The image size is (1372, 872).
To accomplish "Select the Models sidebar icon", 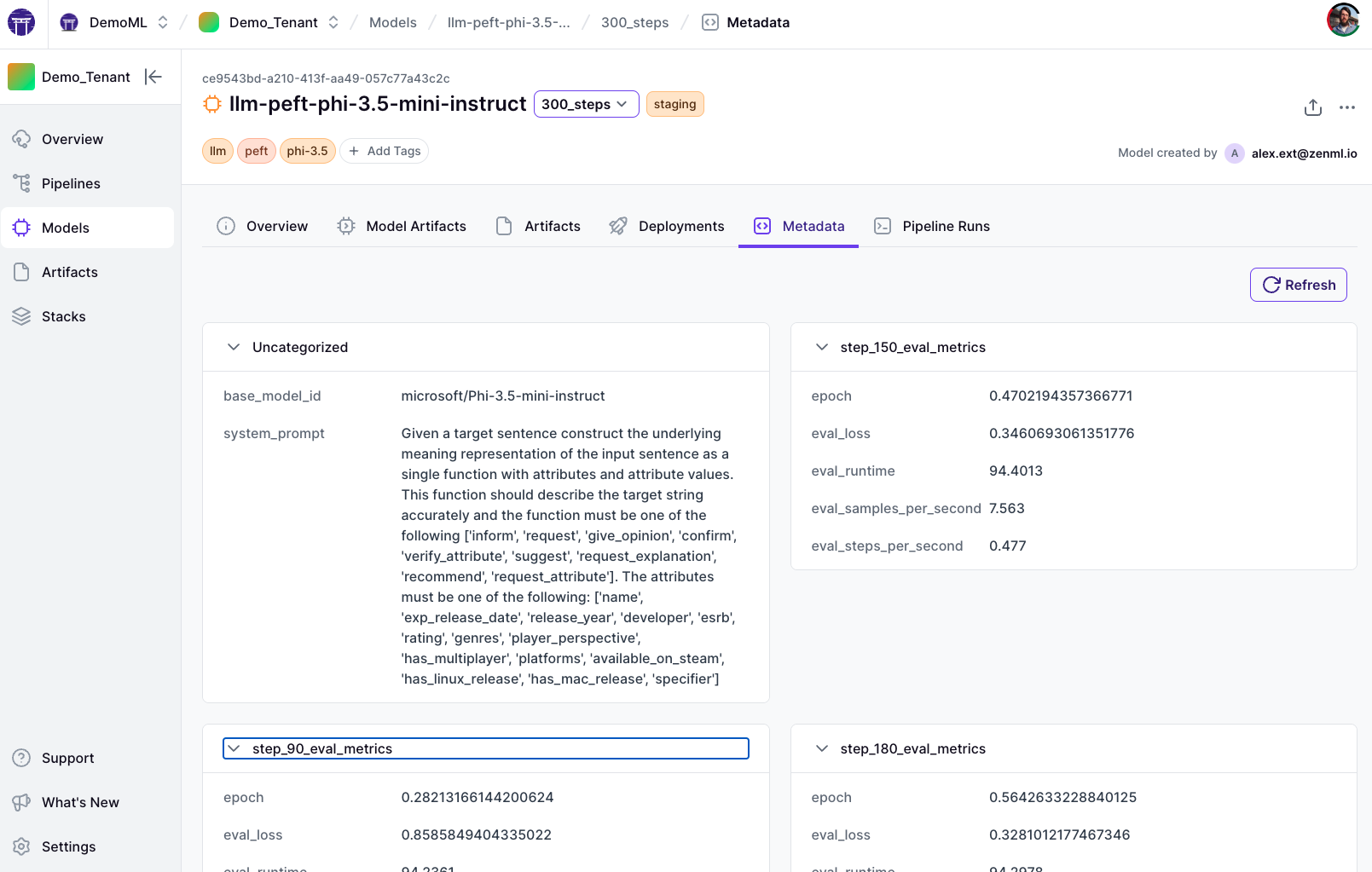I will pyautogui.click(x=21, y=228).
